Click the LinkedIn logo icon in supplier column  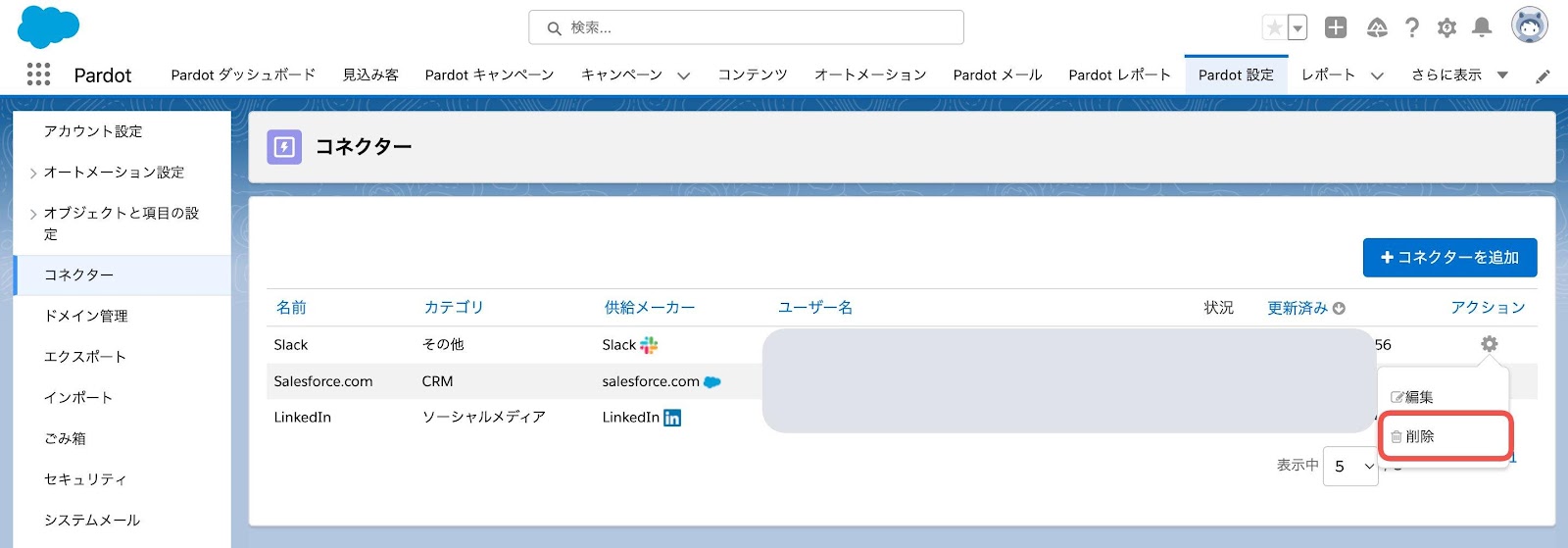pyautogui.click(x=672, y=418)
